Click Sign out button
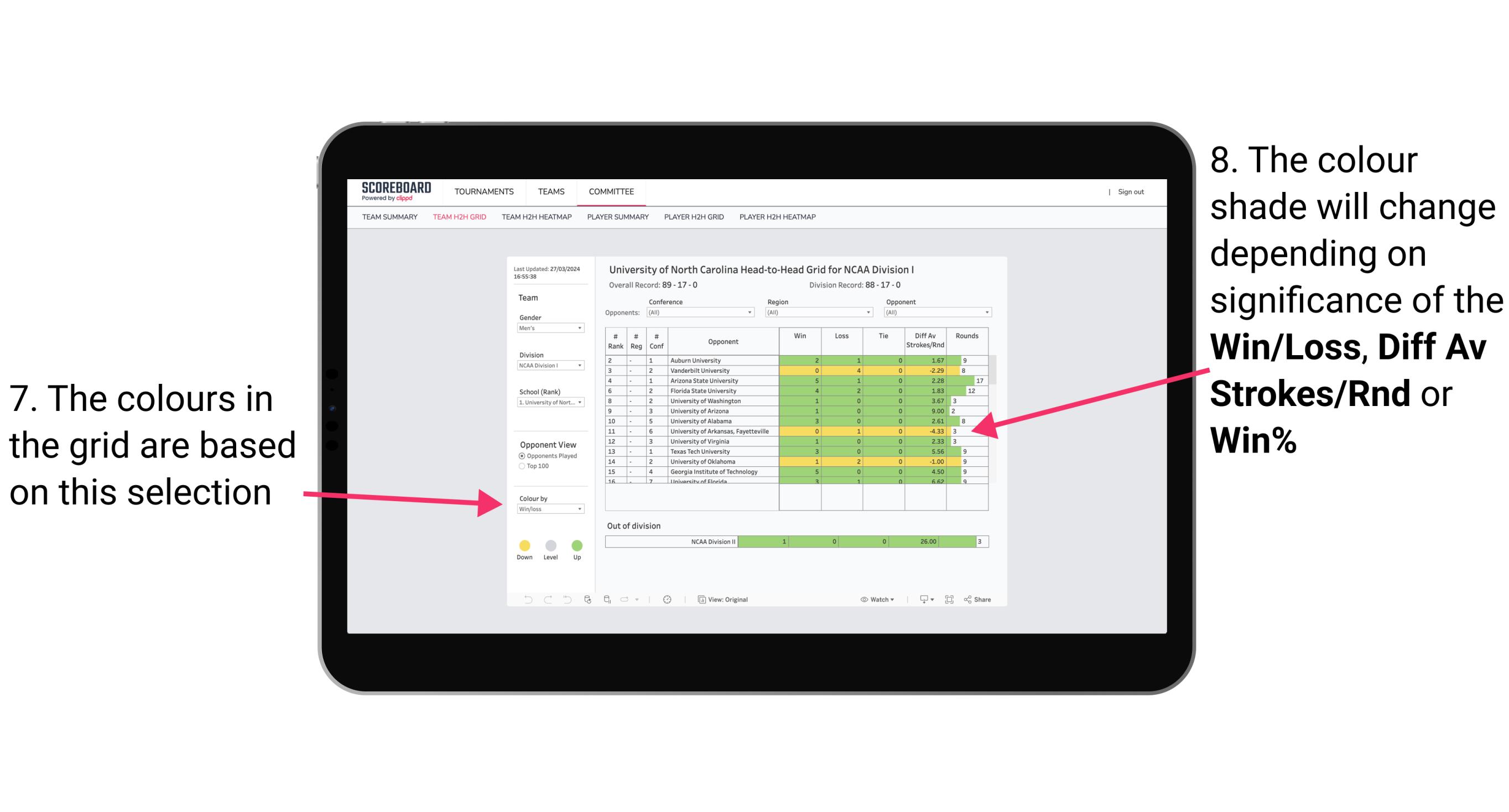 1132,193
